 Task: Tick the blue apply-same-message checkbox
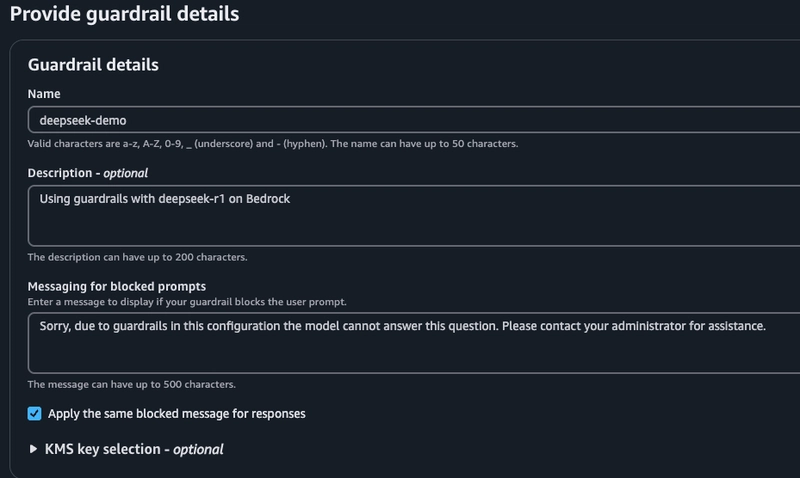[35, 413]
